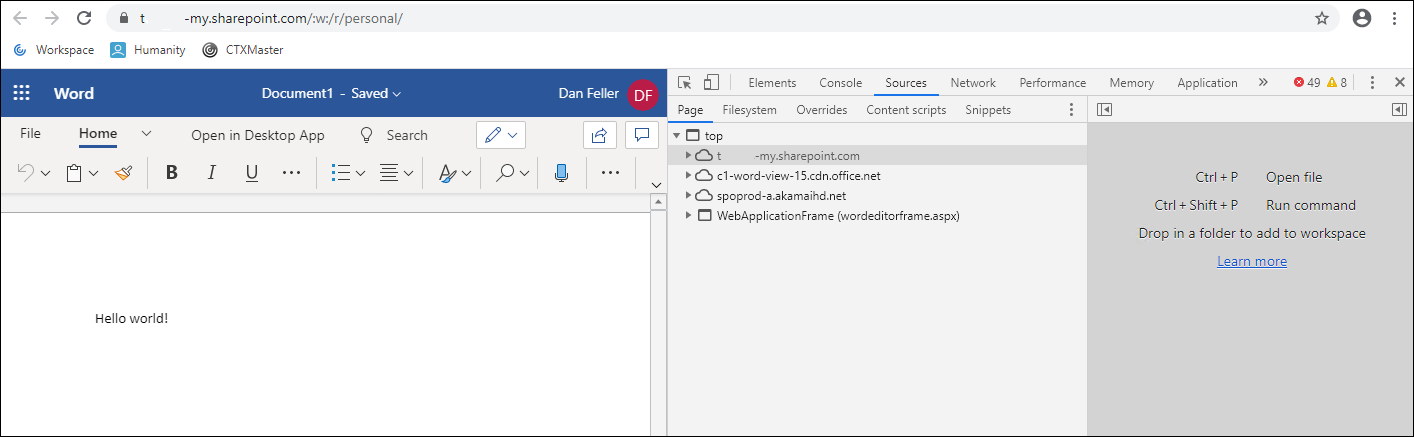Expand the WebApplicationFrame node
This screenshot has height=437, width=1414.
[688, 216]
